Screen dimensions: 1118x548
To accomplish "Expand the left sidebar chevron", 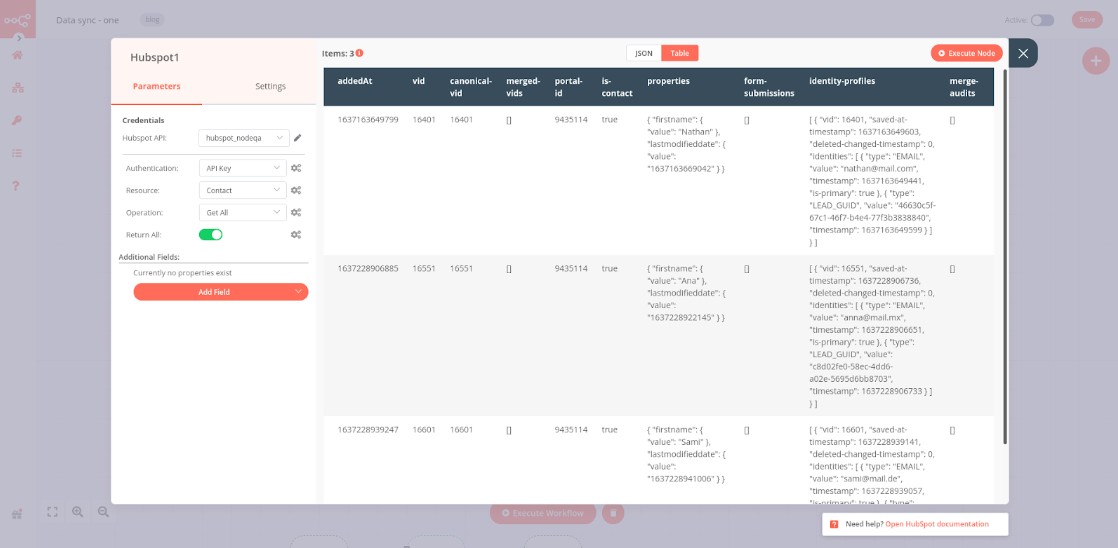I will (20, 37).
